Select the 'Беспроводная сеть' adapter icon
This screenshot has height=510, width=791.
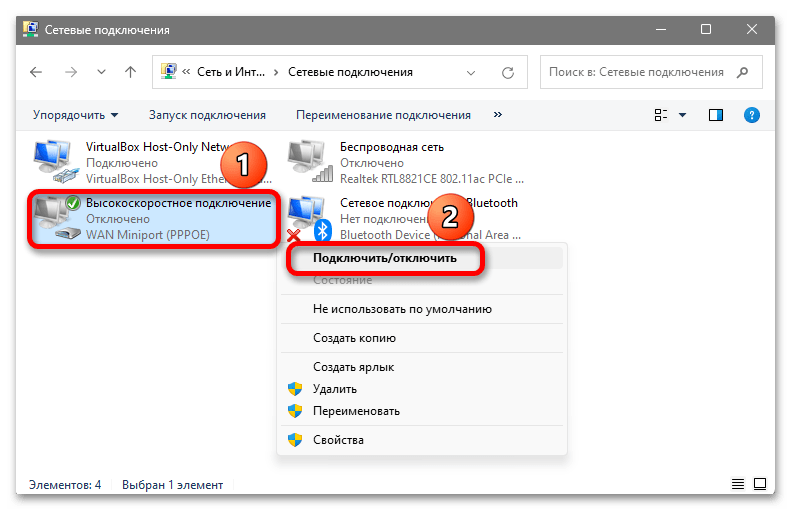(310, 162)
